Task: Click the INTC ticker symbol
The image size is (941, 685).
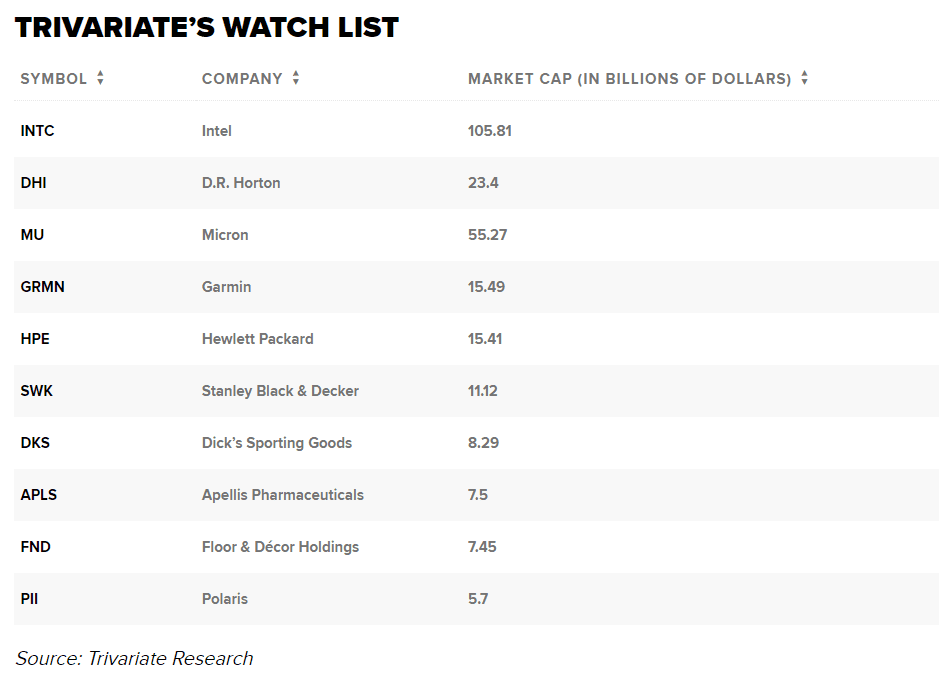Action: [x=37, y=131]
